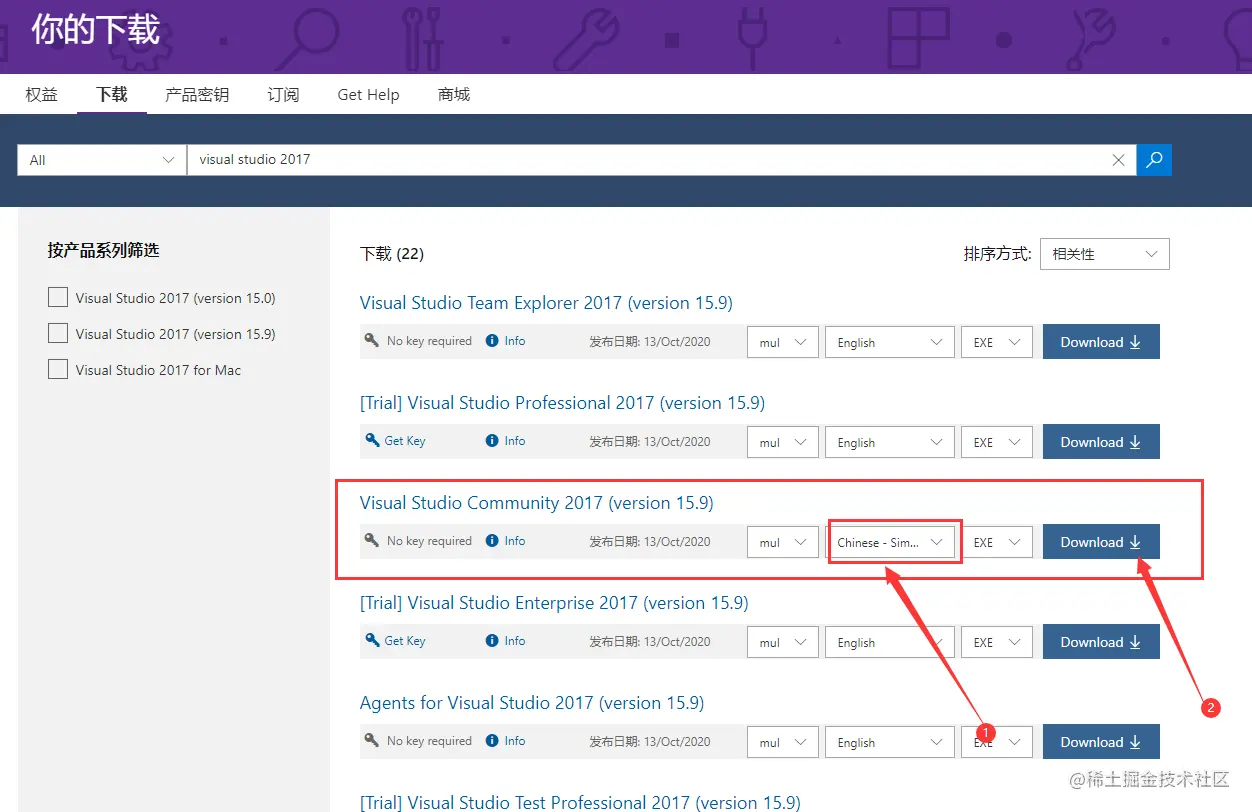Open the mul dropdown for Community 2017
This screenshot has height=812, width=1252.
pyautogui.click(x=783, y=542)
